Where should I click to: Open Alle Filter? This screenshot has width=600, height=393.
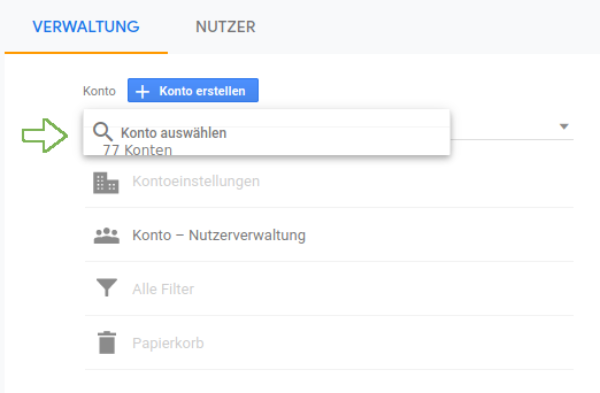click(x=163, y=289)
